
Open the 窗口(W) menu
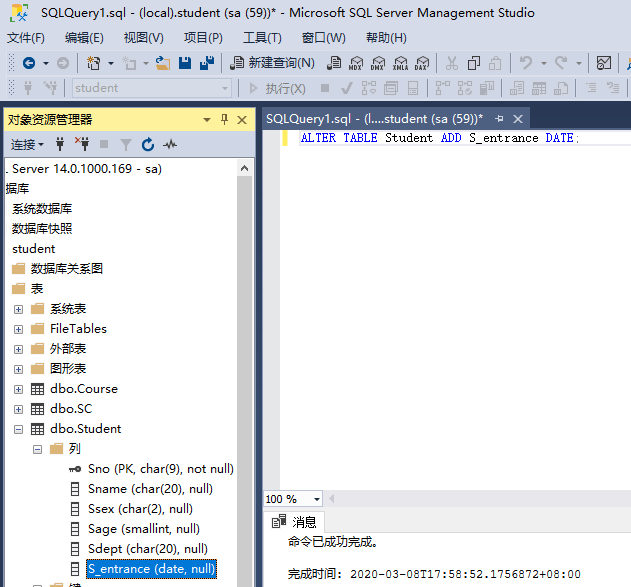click(x=324, y=38)
